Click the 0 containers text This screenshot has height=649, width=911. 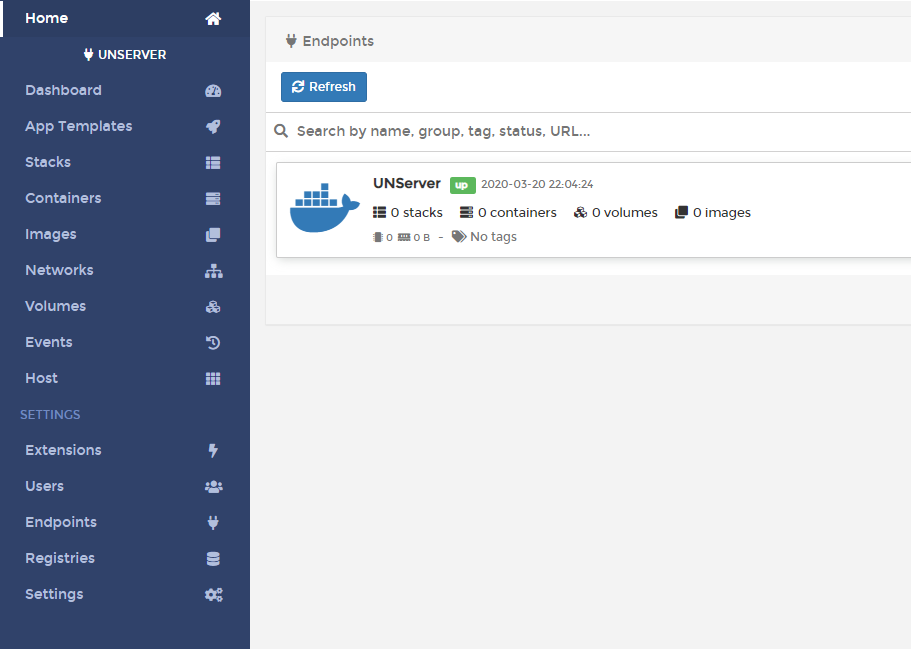[517, 213]
